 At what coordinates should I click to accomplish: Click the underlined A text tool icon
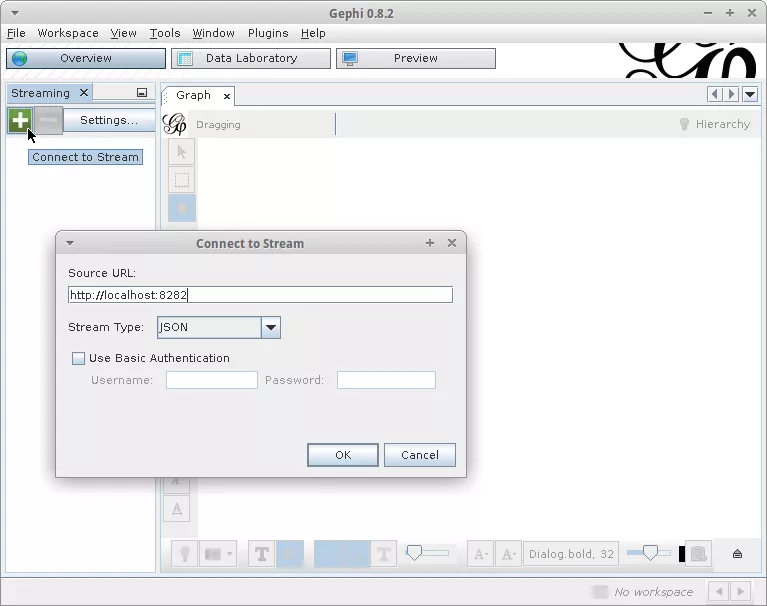177,509
